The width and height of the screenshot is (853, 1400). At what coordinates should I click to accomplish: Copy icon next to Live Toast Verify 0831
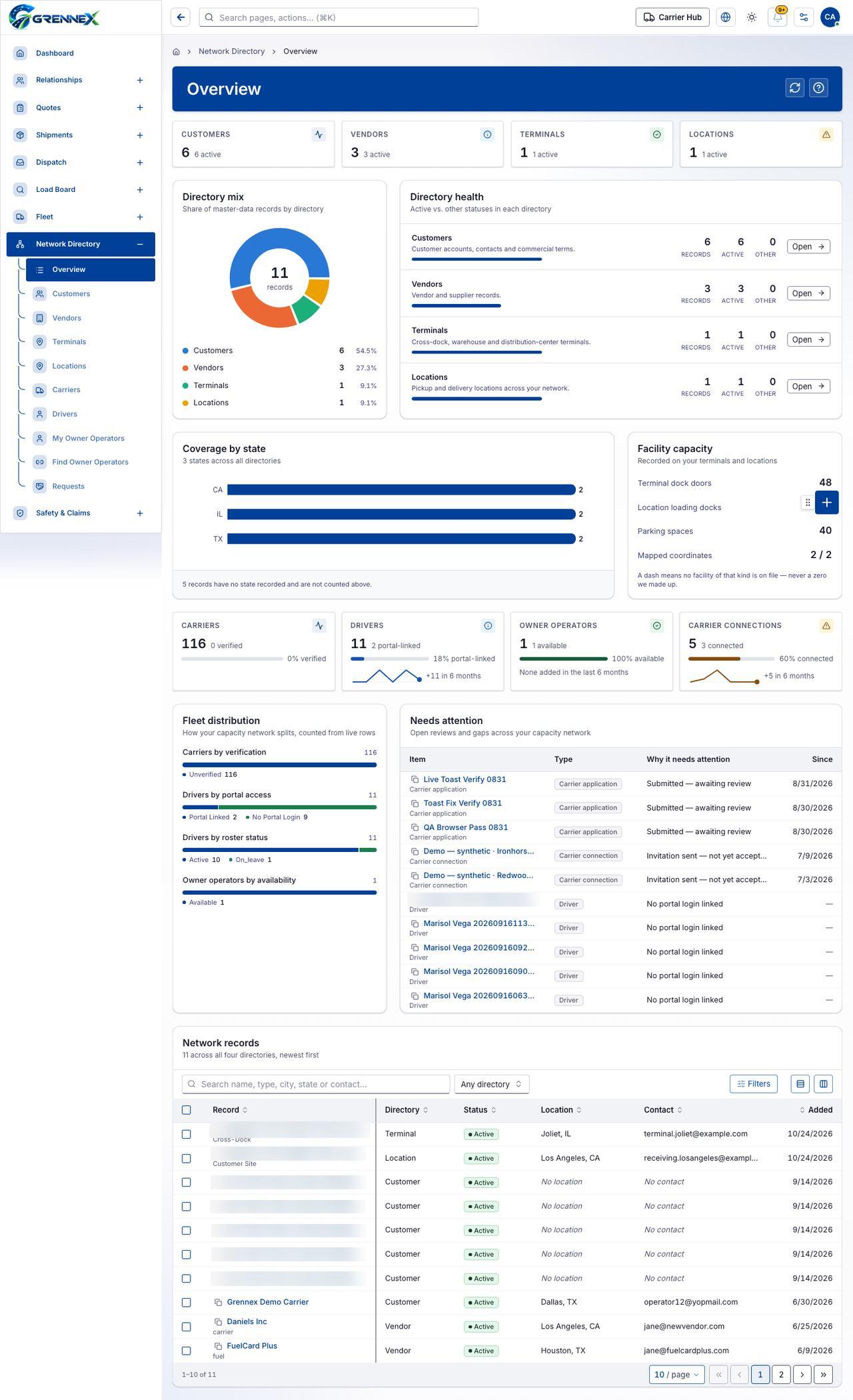point(415,779)
